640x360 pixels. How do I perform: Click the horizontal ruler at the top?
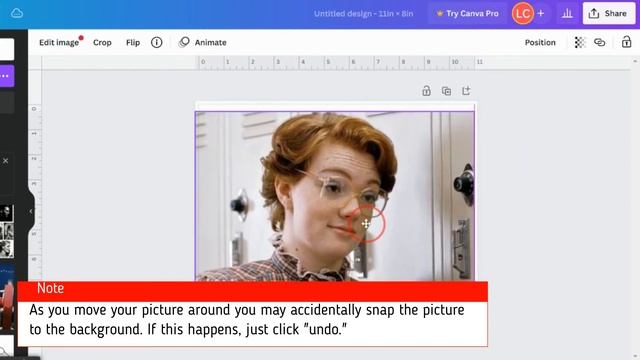point(335,62)
